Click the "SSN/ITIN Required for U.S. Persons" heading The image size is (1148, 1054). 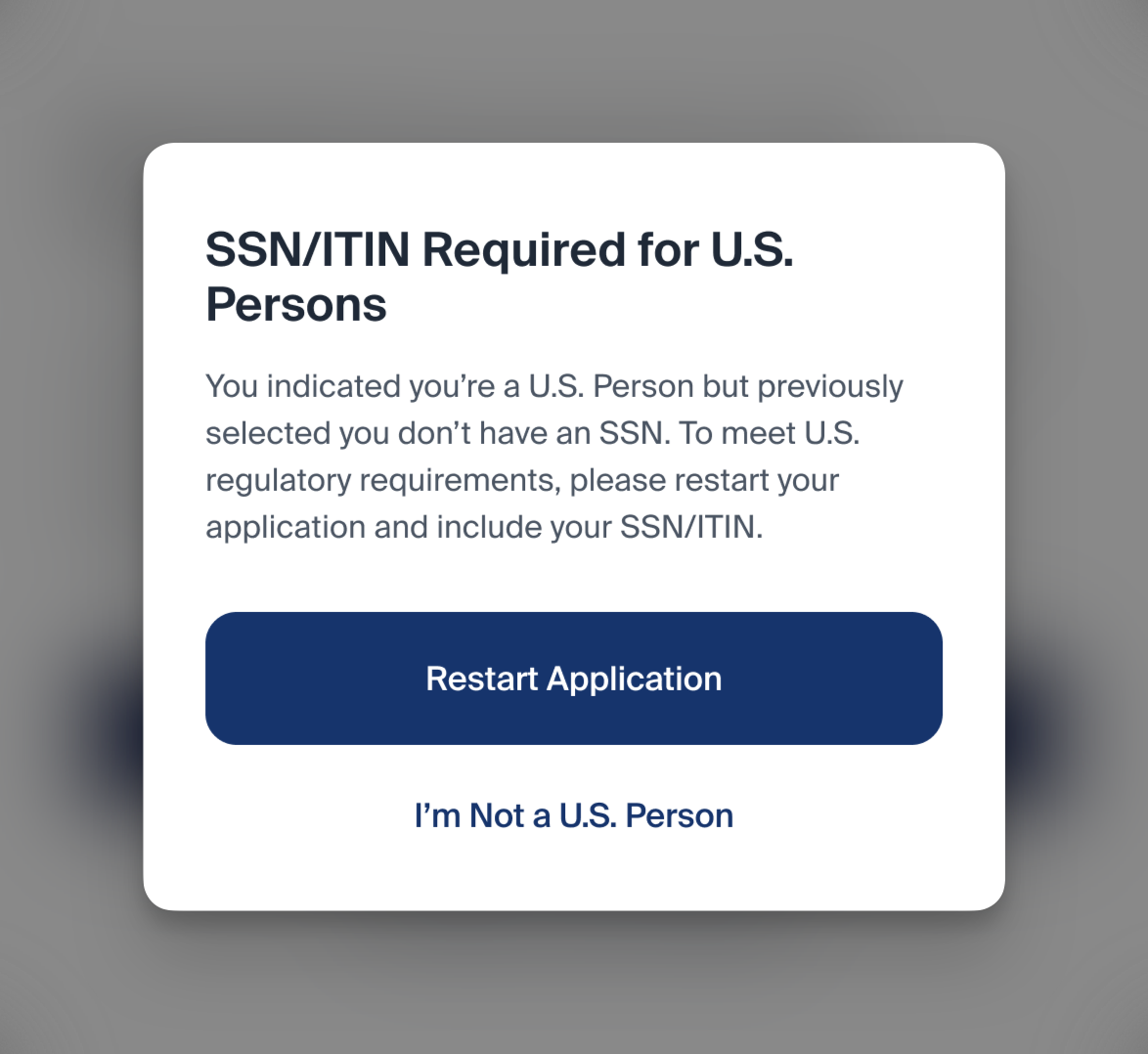coord(499,277)
